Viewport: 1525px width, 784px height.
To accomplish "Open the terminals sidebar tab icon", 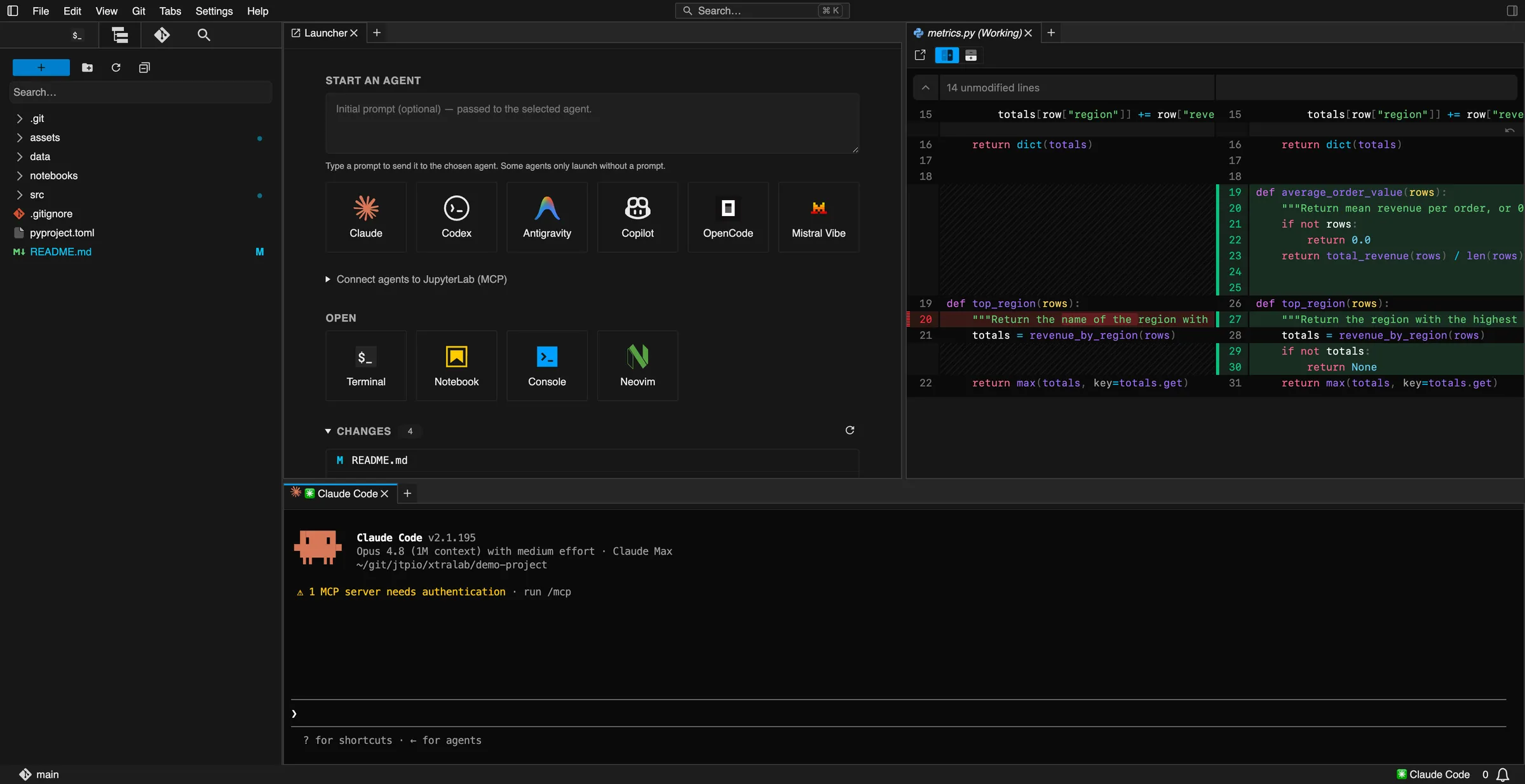I will 77,35.
